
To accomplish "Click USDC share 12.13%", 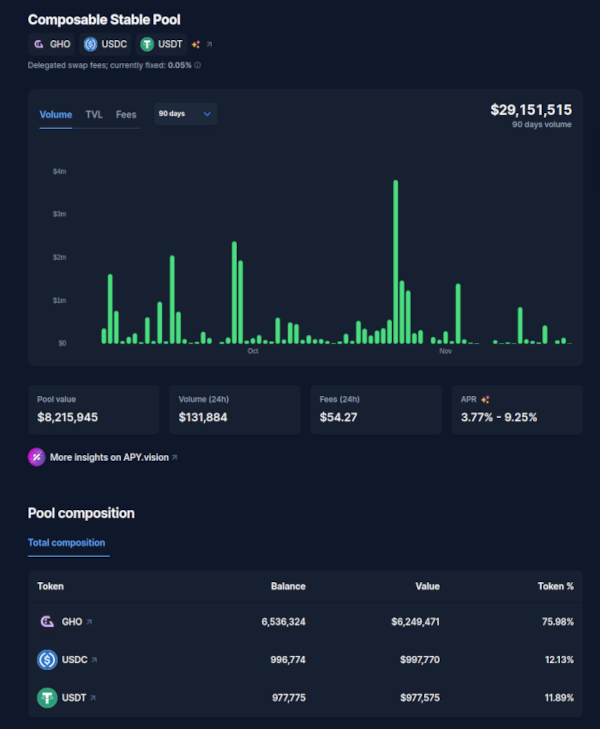I will click(x=560, y=660).
